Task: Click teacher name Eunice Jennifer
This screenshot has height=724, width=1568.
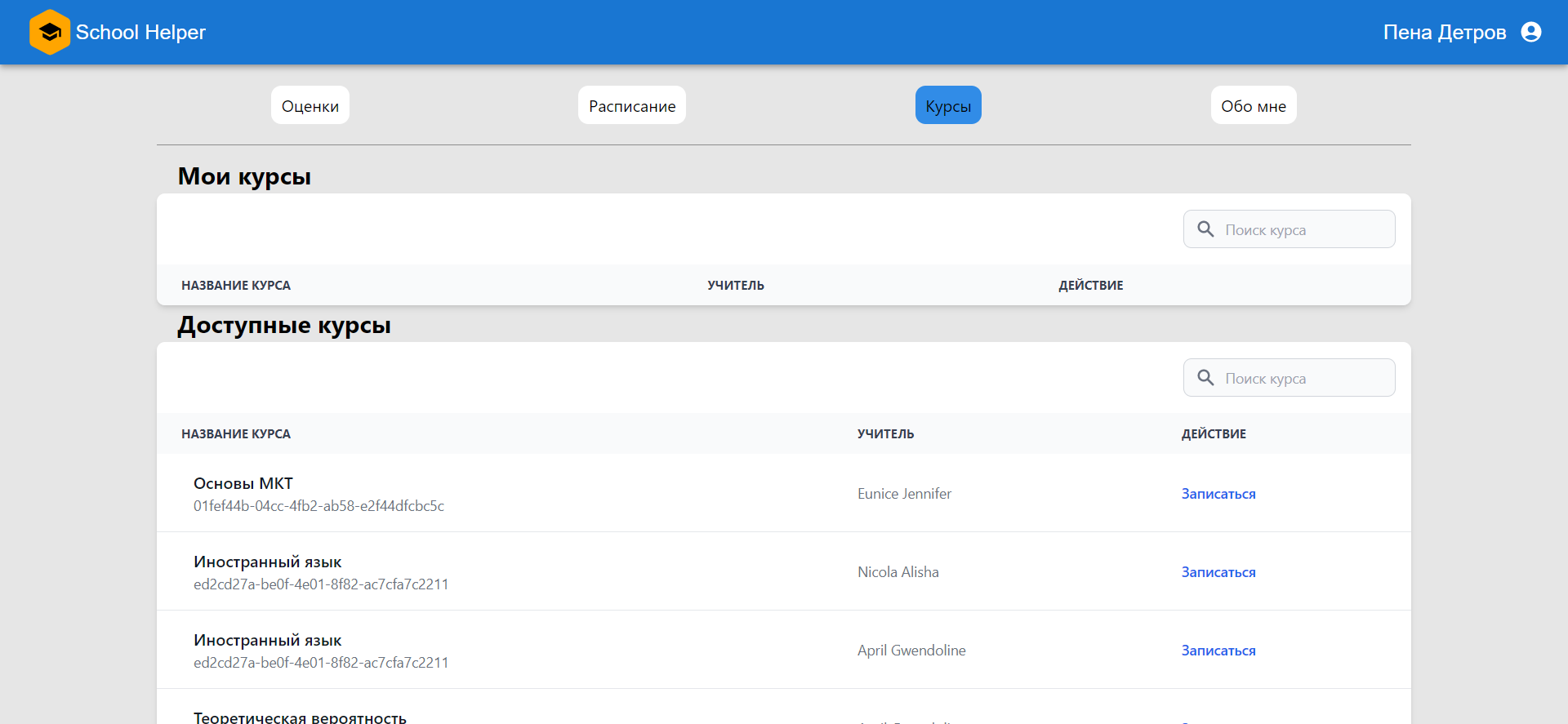Action: [x=904, y=494]
